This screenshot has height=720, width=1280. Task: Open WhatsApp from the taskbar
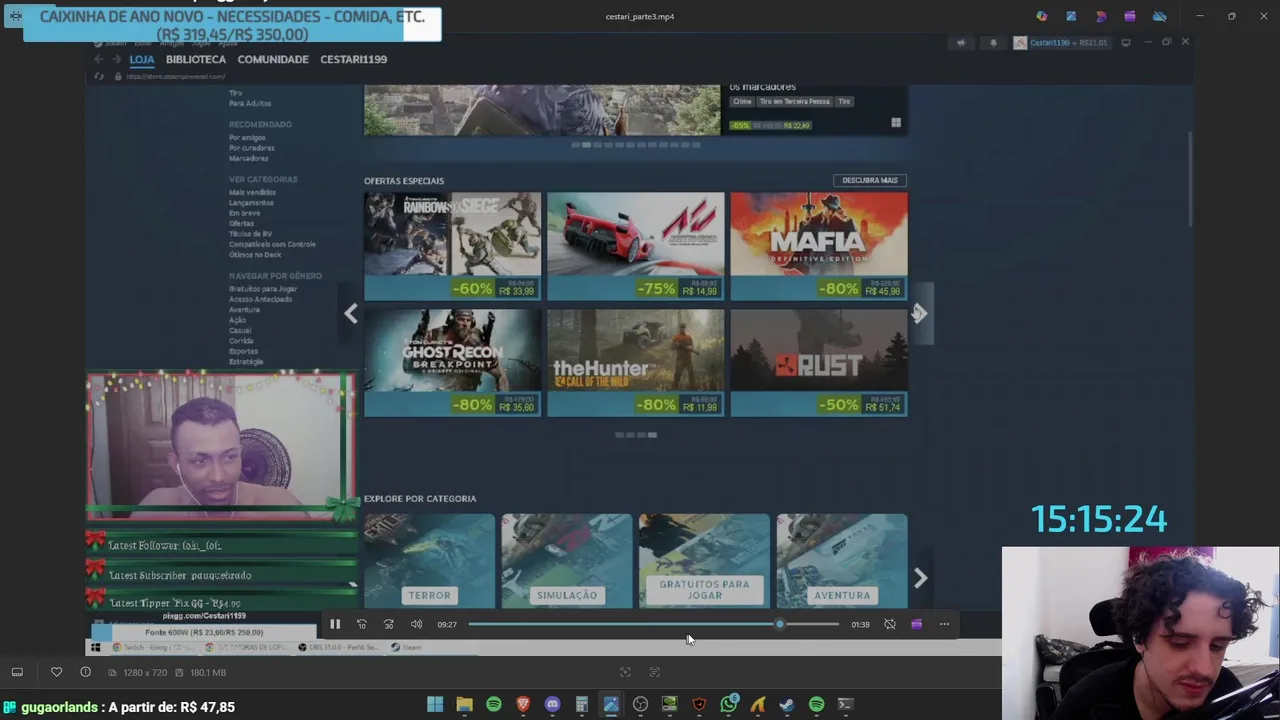728,704
